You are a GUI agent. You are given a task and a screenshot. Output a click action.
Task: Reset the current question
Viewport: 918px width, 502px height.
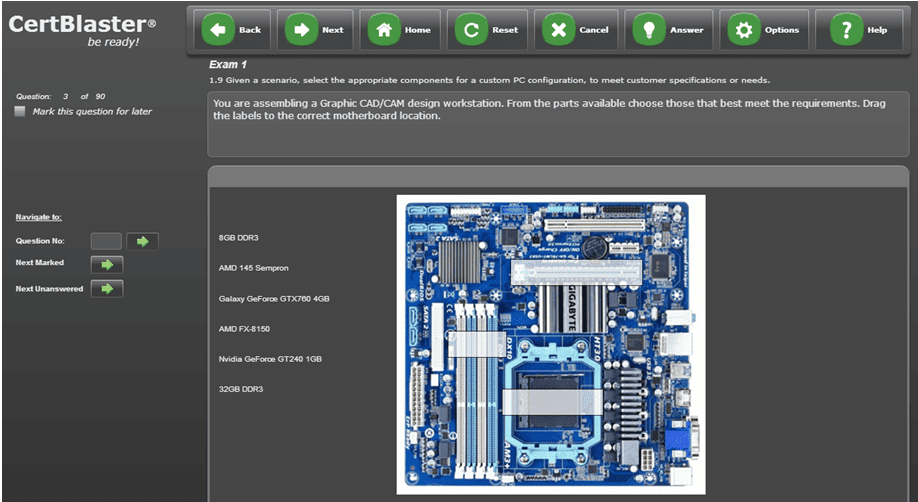click(x=471, y=30)
